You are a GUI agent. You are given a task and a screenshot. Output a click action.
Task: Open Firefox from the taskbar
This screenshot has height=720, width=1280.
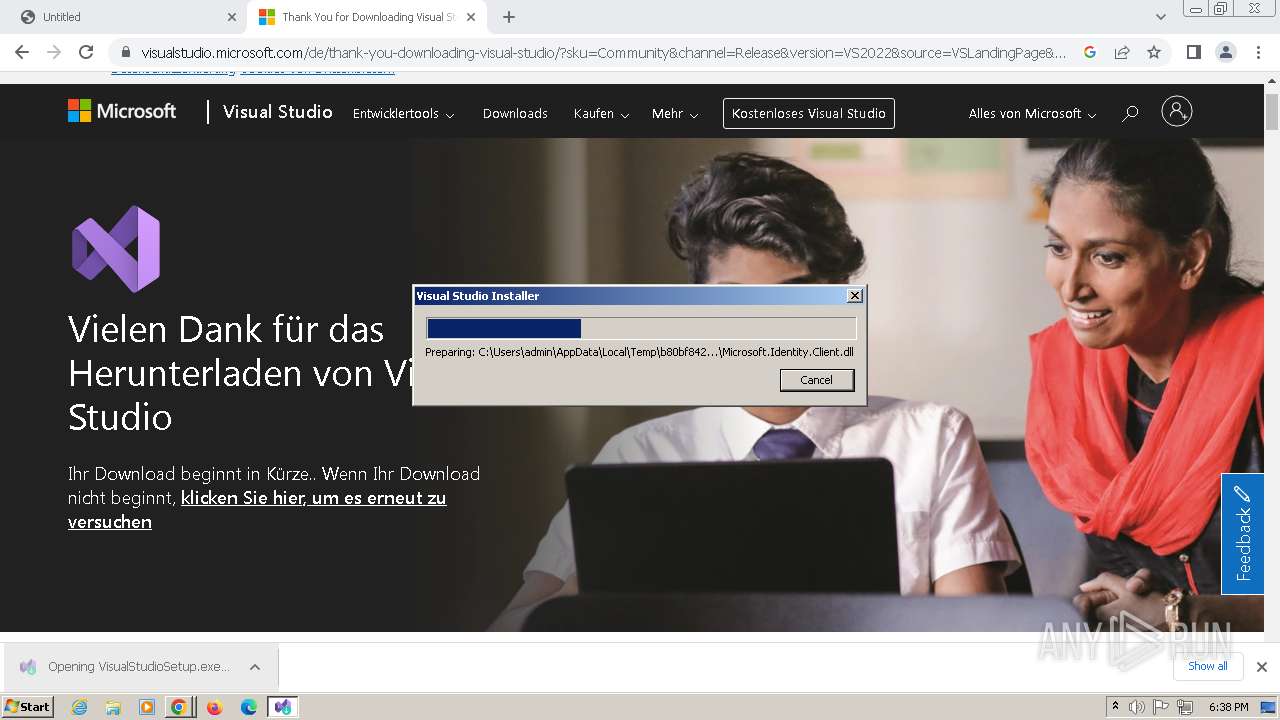coord(214,707)
